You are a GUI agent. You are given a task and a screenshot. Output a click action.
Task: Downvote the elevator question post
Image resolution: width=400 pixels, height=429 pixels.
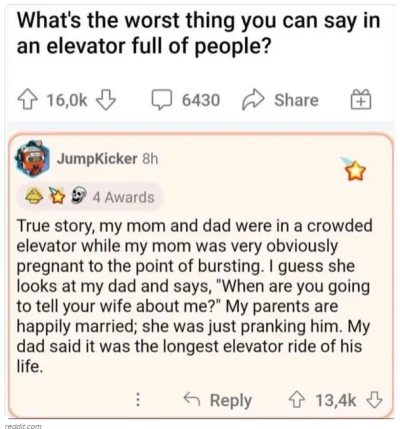coord(106,100)
